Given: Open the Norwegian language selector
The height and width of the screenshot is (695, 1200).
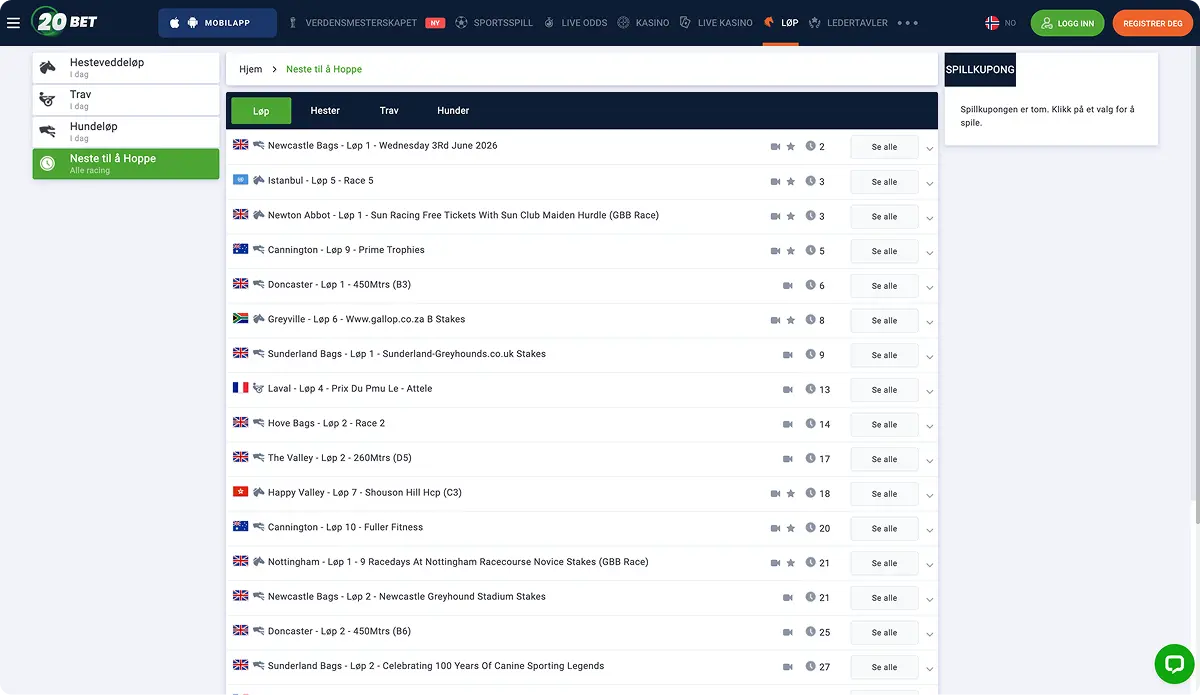Looking at the screenshot, I should 1000,23.
